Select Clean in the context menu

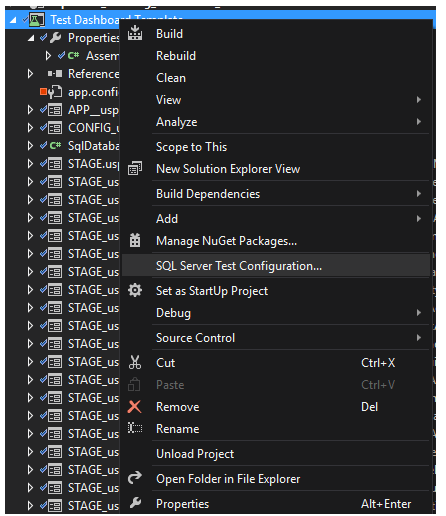[276, 78]
